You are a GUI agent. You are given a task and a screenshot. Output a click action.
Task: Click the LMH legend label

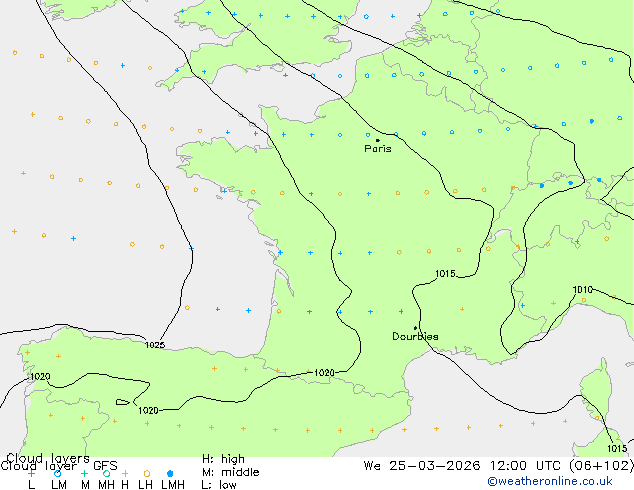(173, 484)
